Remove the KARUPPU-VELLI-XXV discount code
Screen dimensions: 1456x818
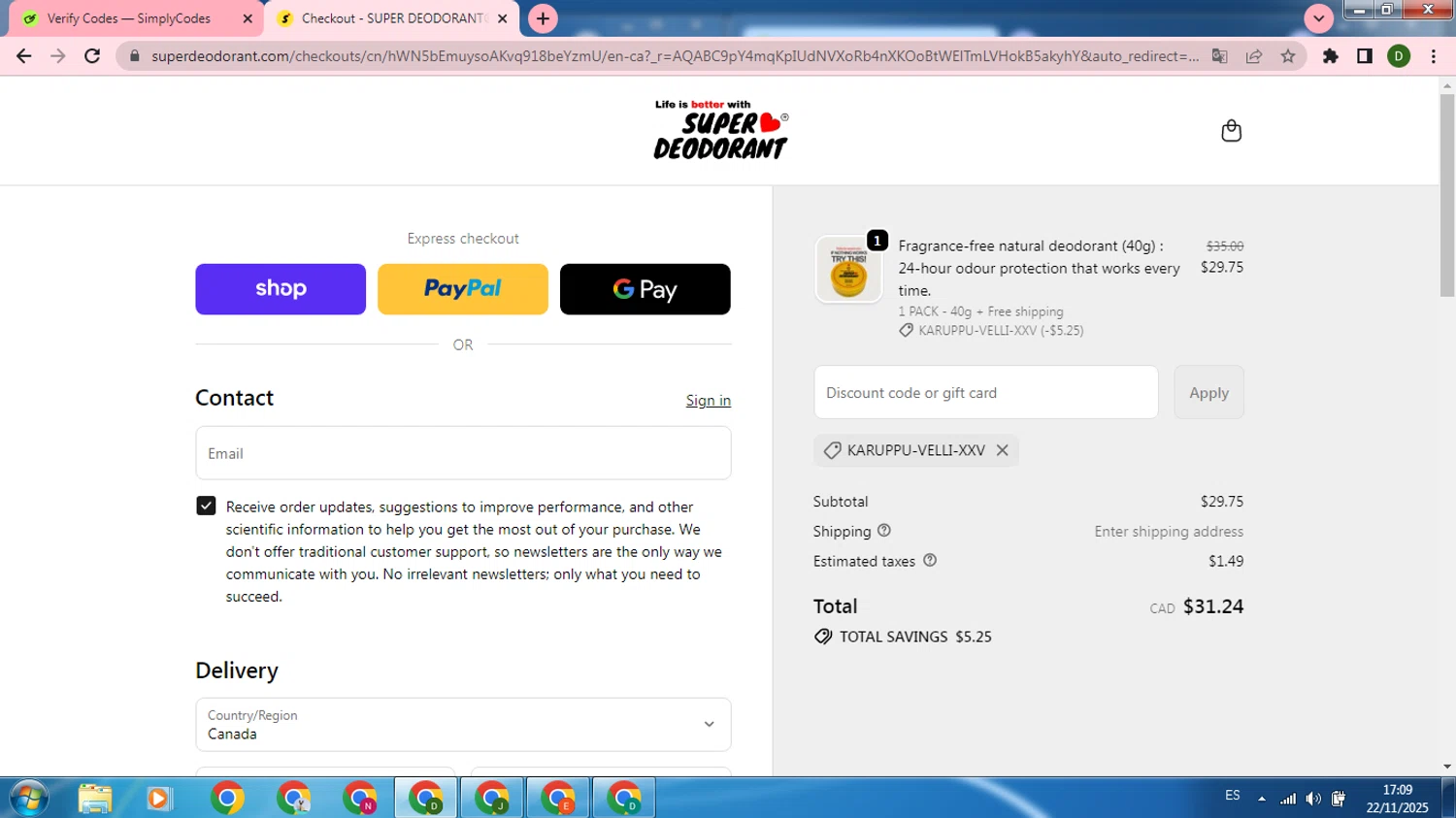pyautogui.click(x=1003, y=450)
